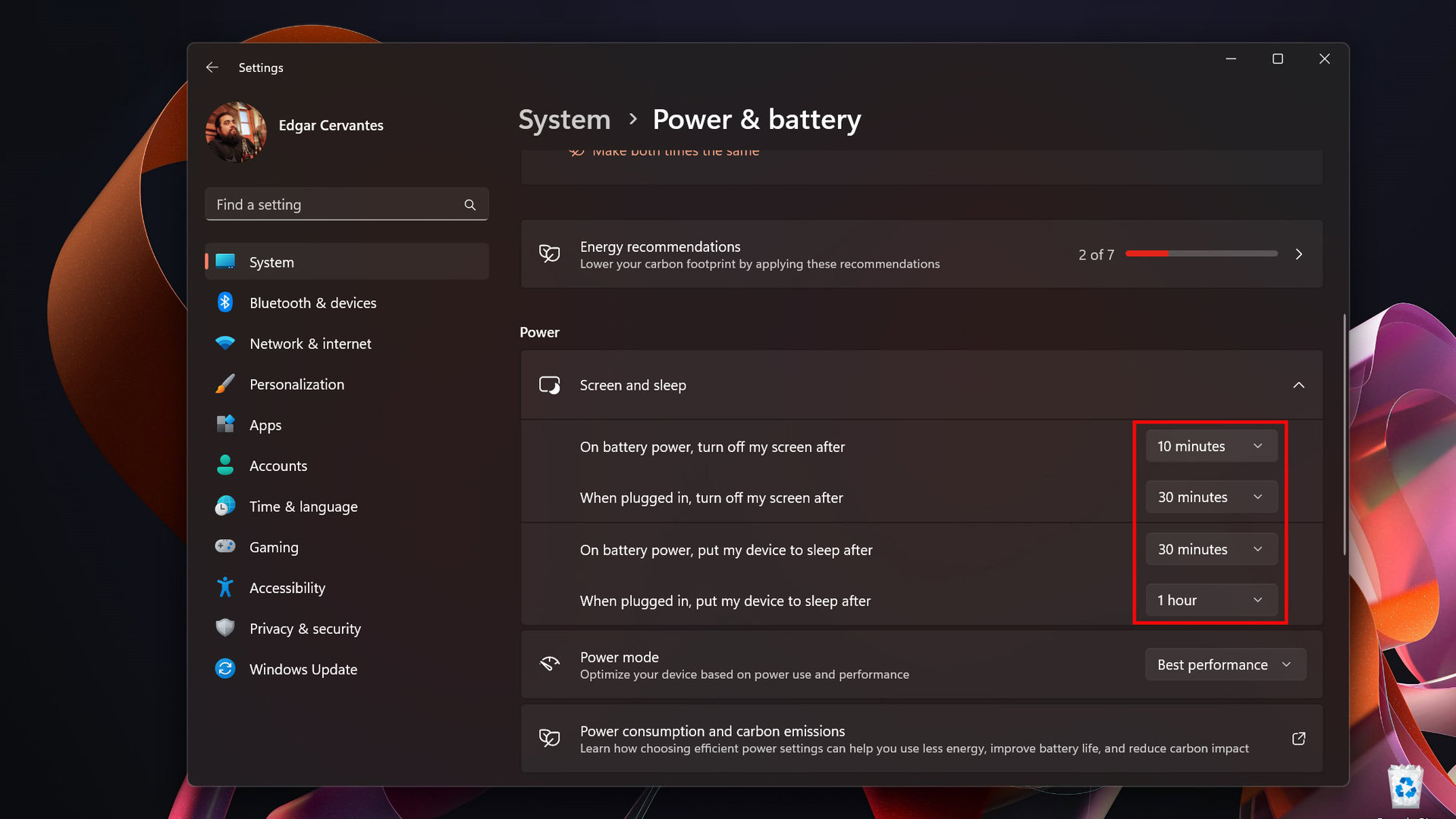Open Recycle Bin on desktop

point(1405,787)
